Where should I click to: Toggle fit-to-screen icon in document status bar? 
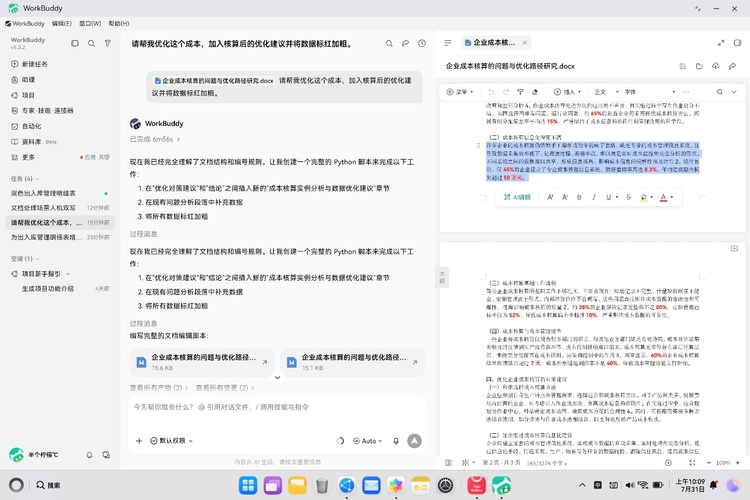(692, 463)
